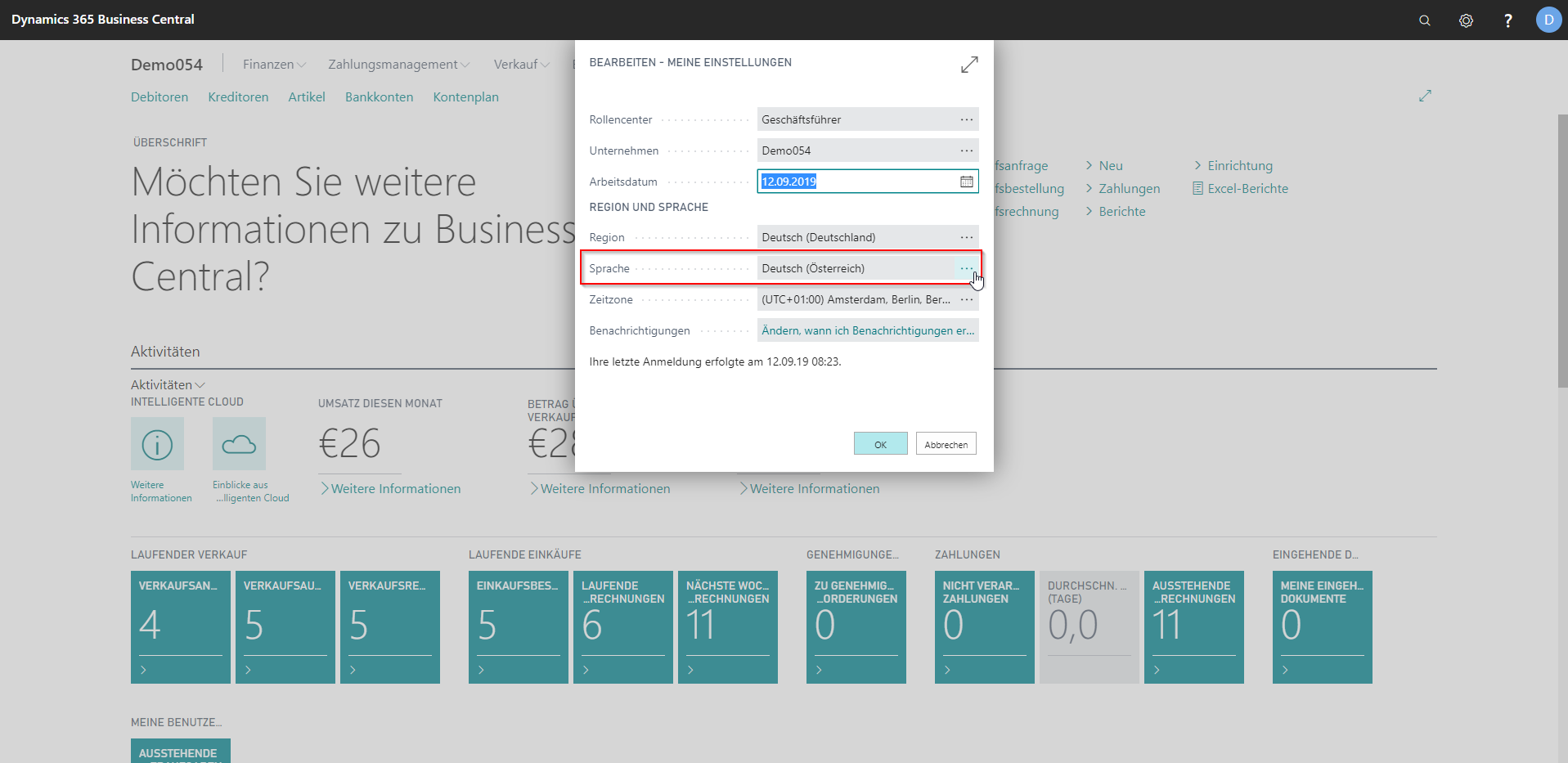The image size is (1568, 763).
Task: Open Unternehmen lookup ellipsis
Action: pyautogui.click(x=967, y=150)
